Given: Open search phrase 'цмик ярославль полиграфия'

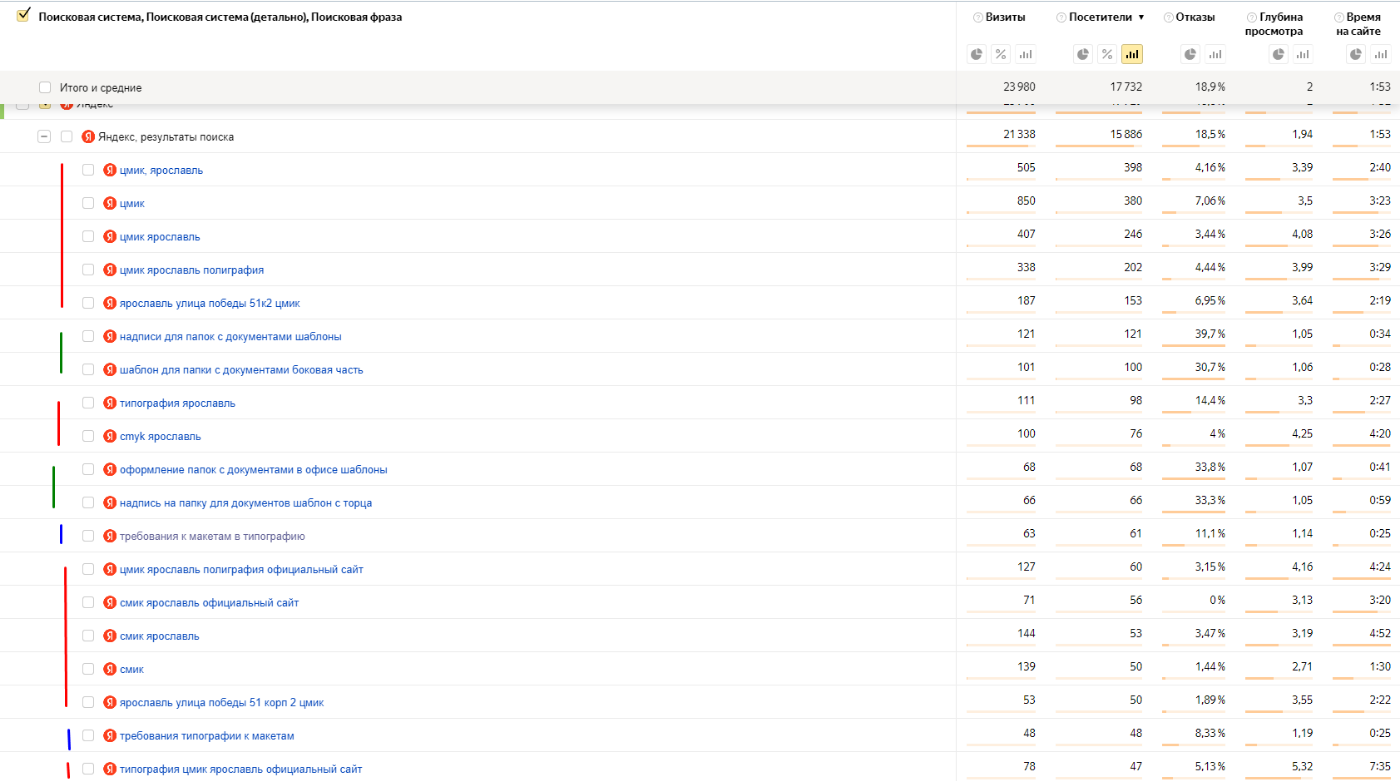Looking at the screenshot, I should (192, 270).
